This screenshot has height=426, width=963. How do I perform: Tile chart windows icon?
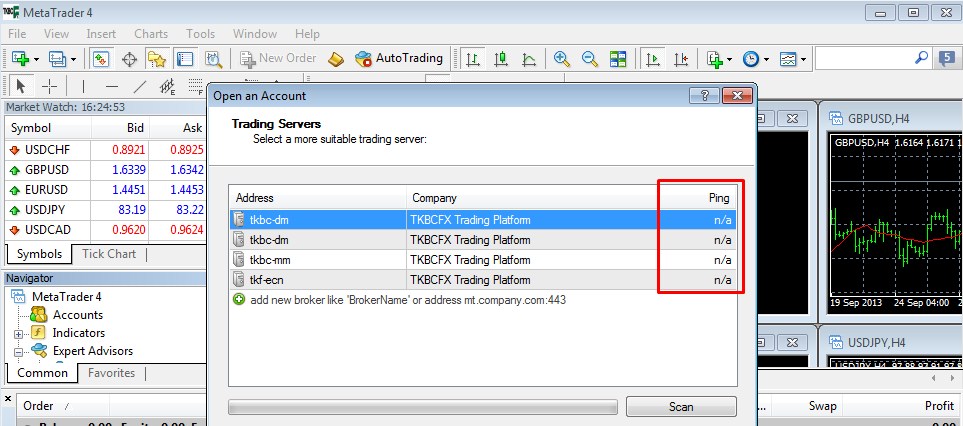click(x=618, y=59)
